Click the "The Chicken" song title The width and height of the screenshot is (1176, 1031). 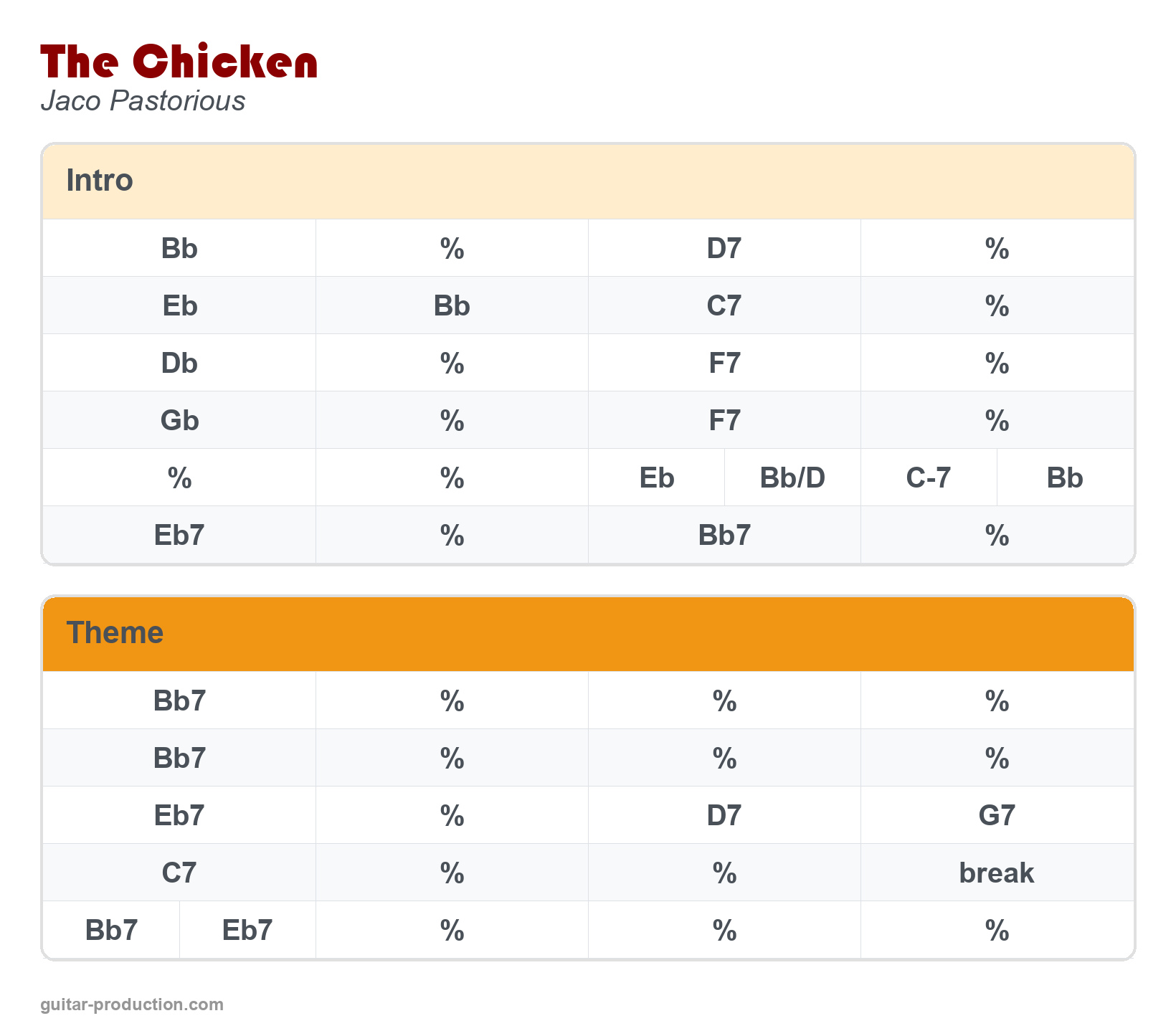click(179, 62)
